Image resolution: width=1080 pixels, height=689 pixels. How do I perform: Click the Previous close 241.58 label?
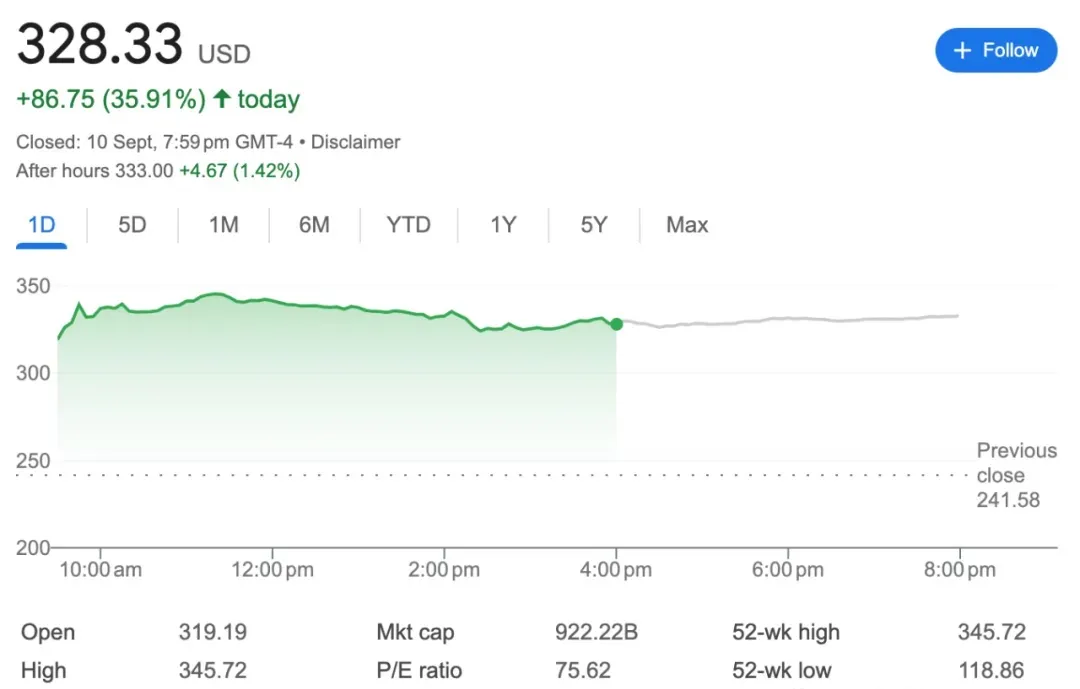point(1016,475)
